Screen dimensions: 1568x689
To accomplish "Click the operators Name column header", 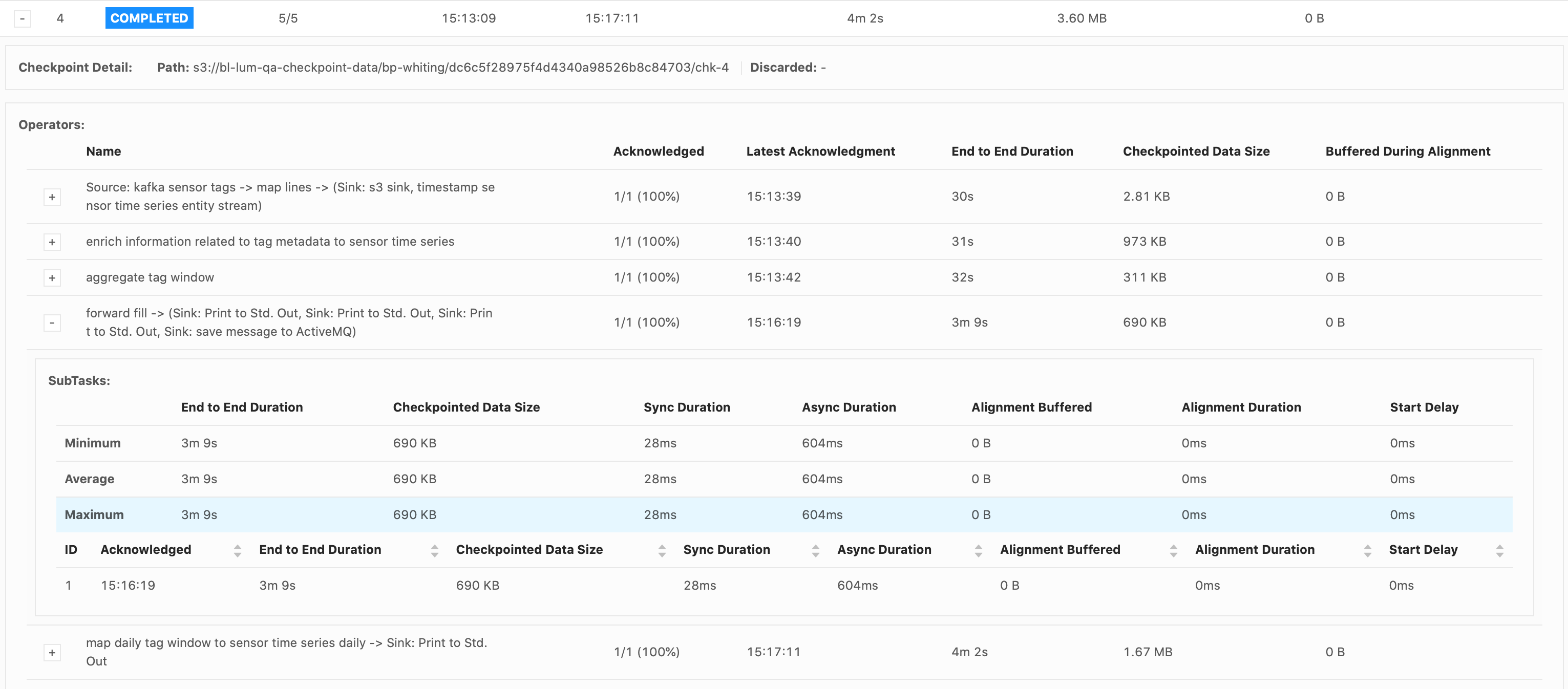I will 103,151.
